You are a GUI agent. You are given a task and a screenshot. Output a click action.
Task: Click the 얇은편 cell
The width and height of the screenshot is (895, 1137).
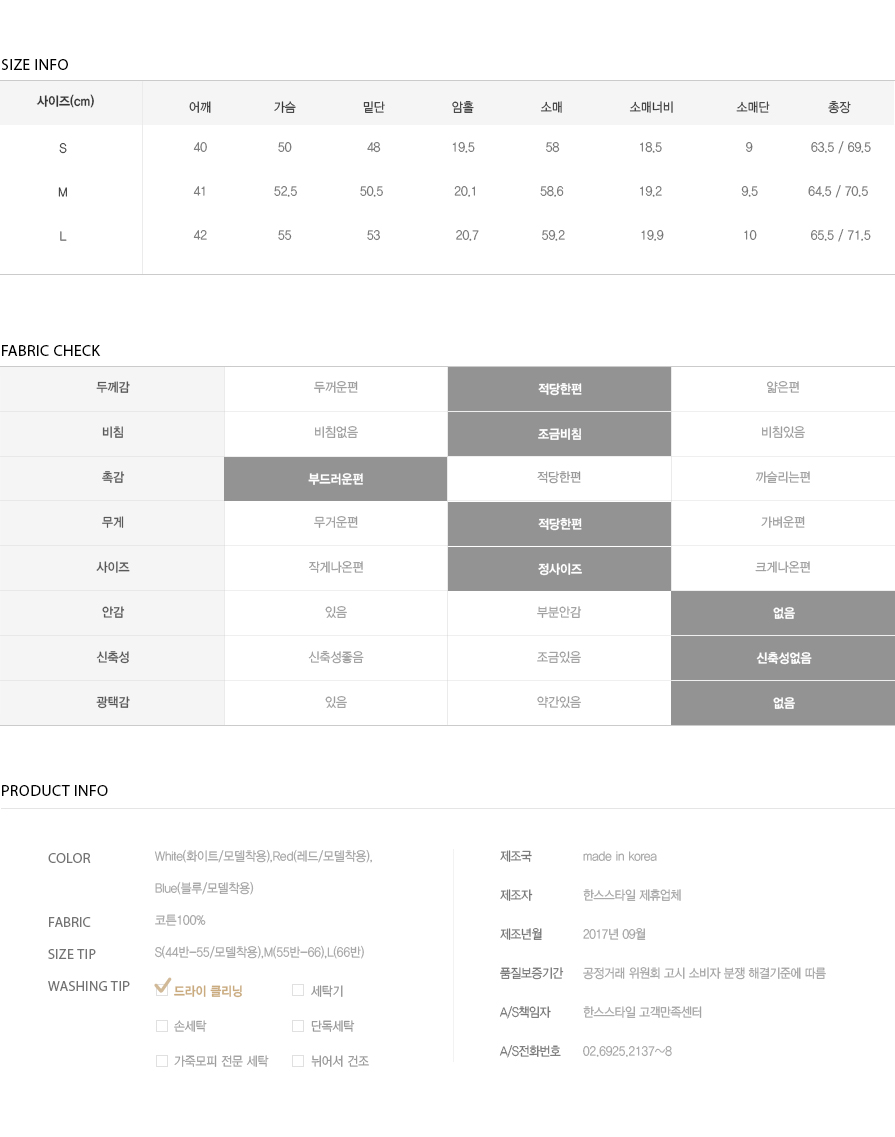(x=783, y=388)
